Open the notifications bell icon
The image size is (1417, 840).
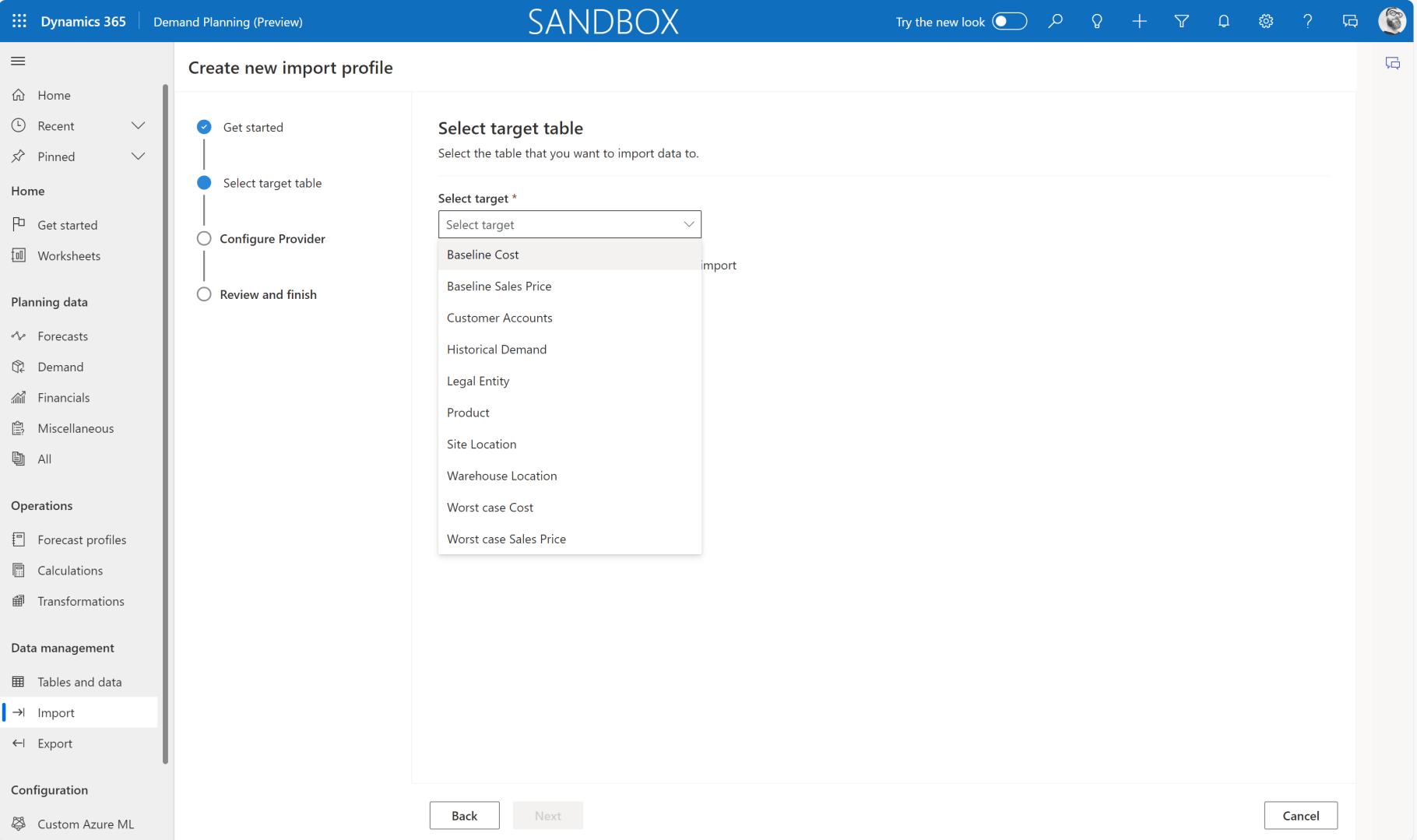click(x=1223, y=21)
